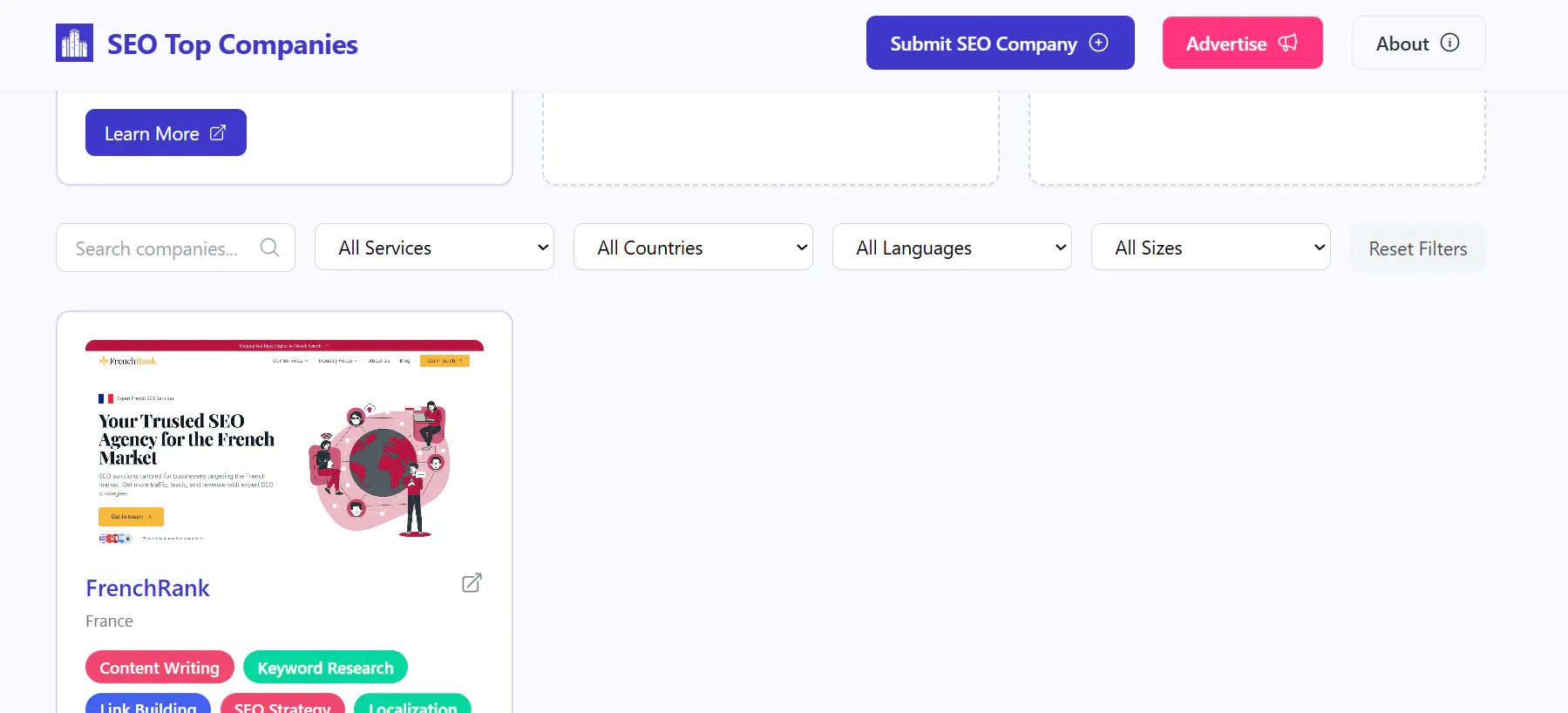The image size is (1568, 713).
Task: Open the FrenchRank website screenshot thumbnail
Action: coord(284,445)
